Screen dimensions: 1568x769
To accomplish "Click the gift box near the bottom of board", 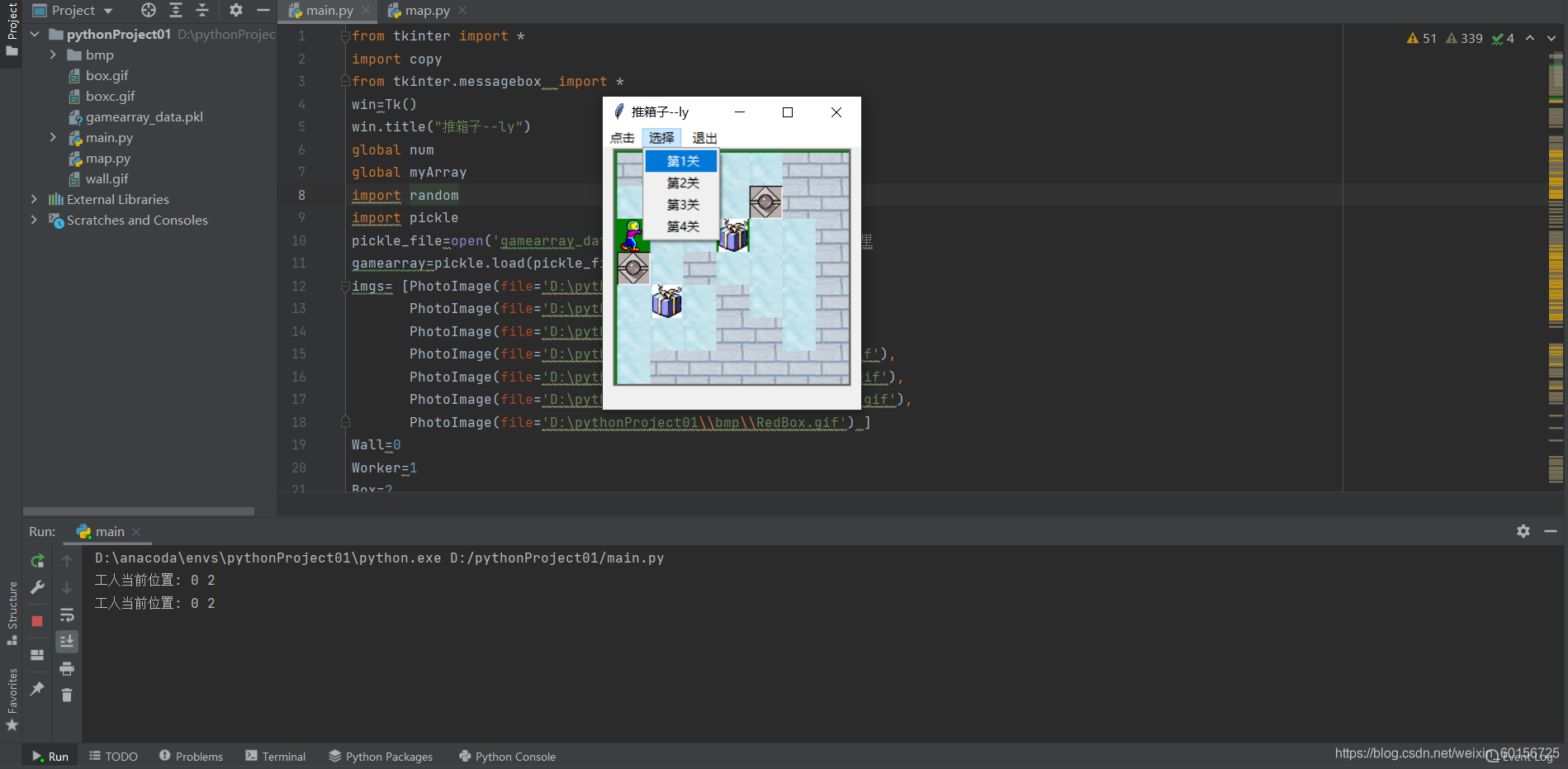I will (x=666, y=301).
